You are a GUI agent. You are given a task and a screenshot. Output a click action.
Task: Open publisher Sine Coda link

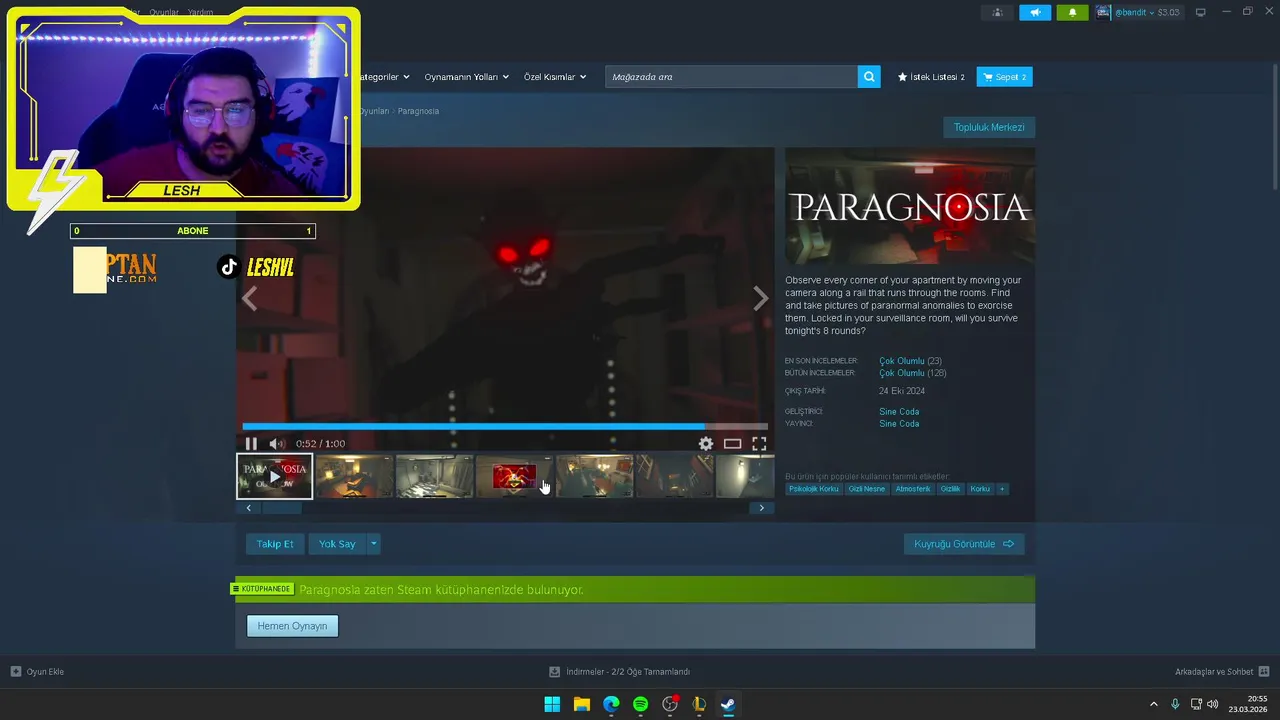tap(899, 424)
